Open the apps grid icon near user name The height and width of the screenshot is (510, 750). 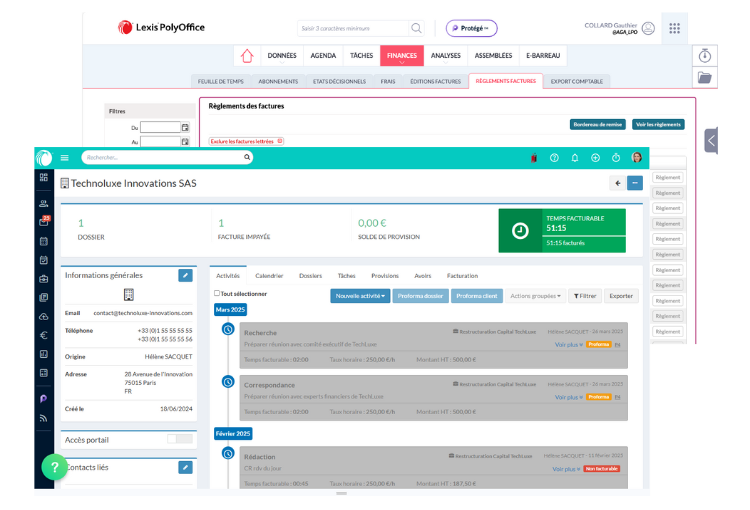pyautogui.click(x=675, y=28)
